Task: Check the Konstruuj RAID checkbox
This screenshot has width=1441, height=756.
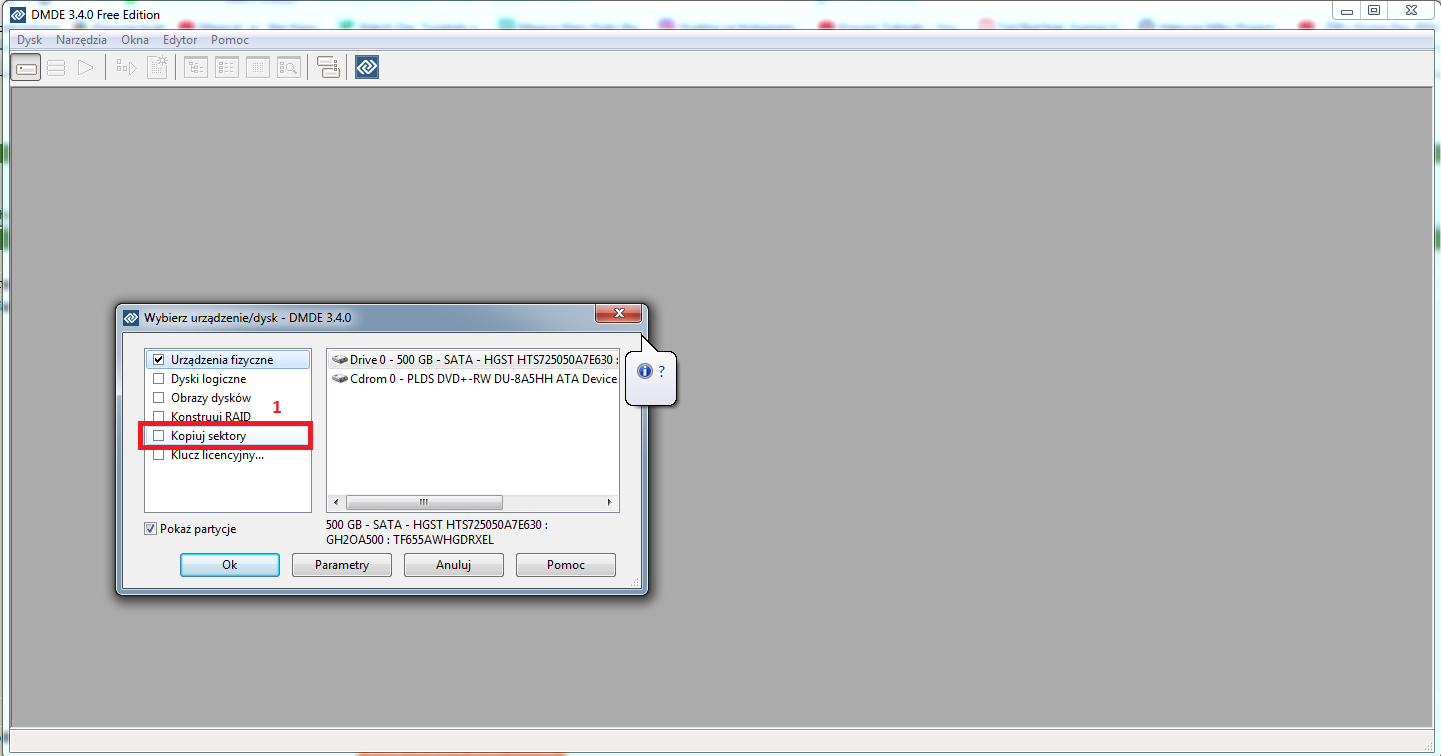Action: pos(158,417)
